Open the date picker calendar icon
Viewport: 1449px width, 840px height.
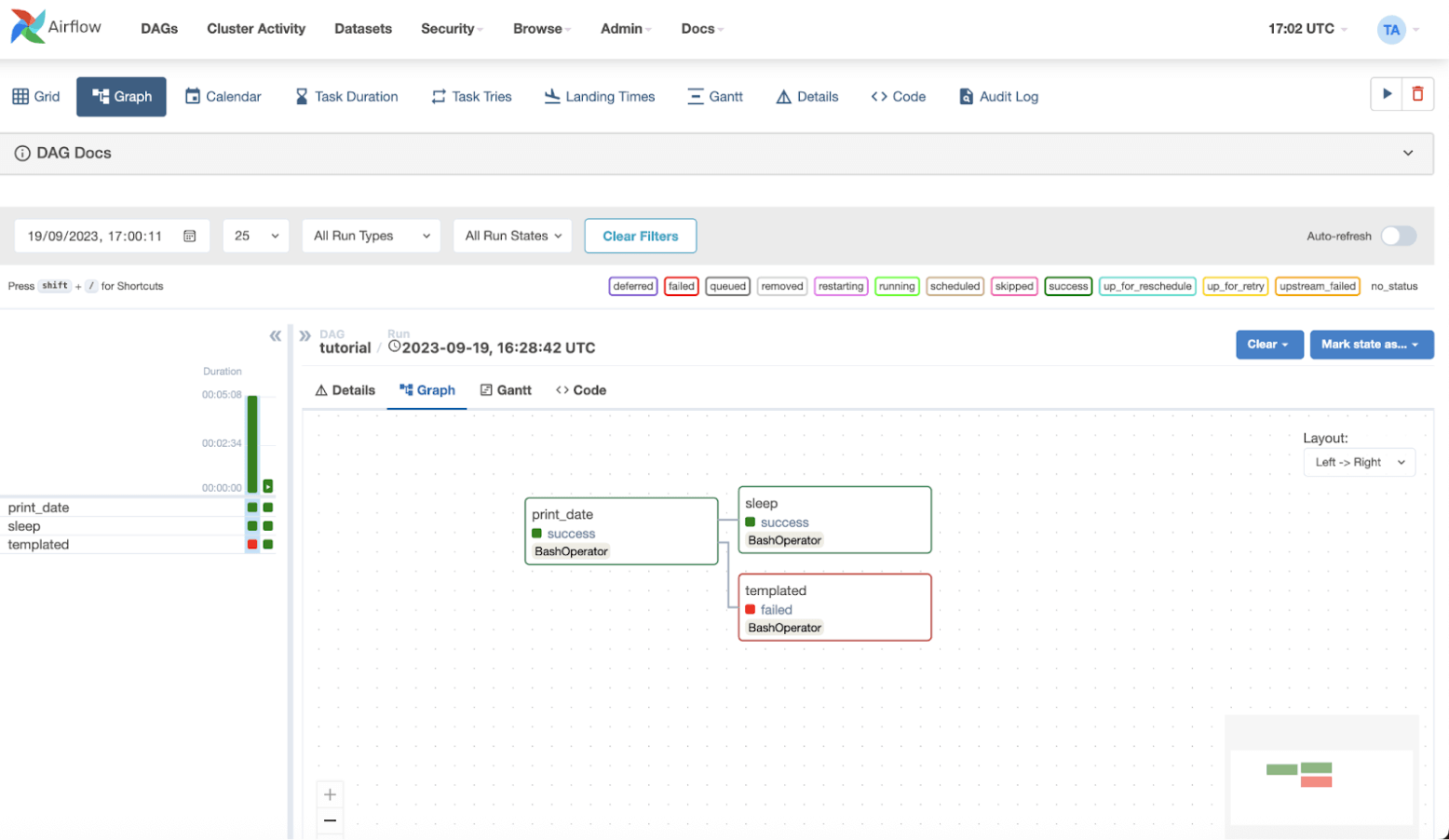[x=188, y=236]
